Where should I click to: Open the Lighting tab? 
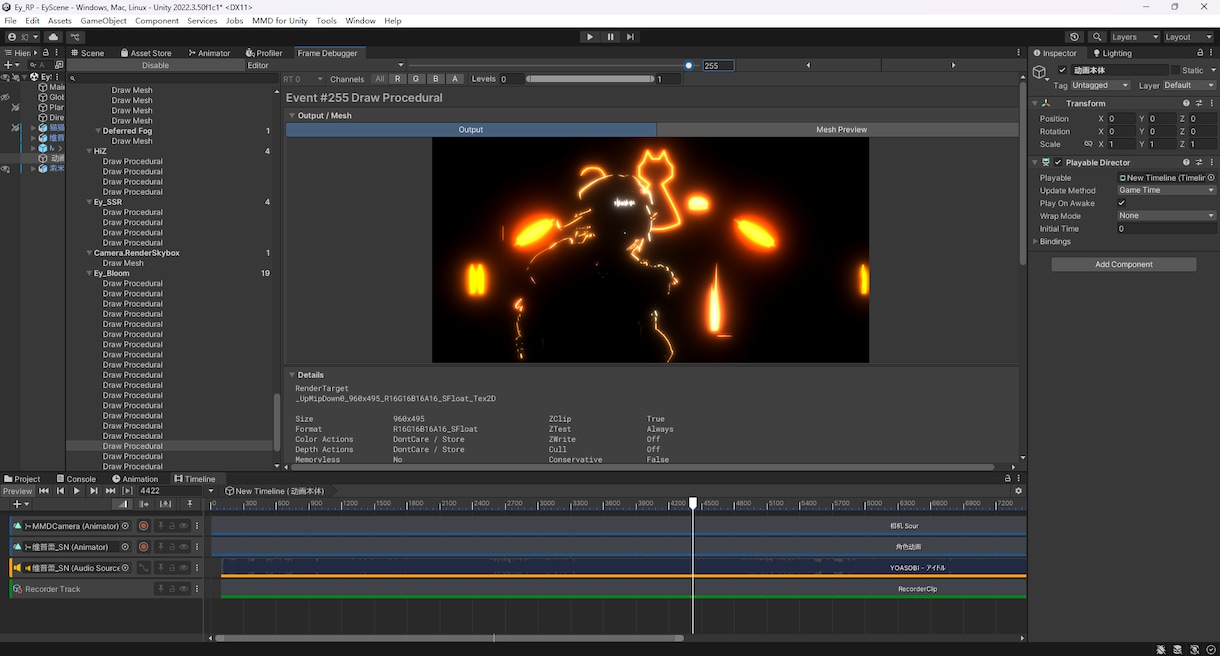[x=1112, y=53]
